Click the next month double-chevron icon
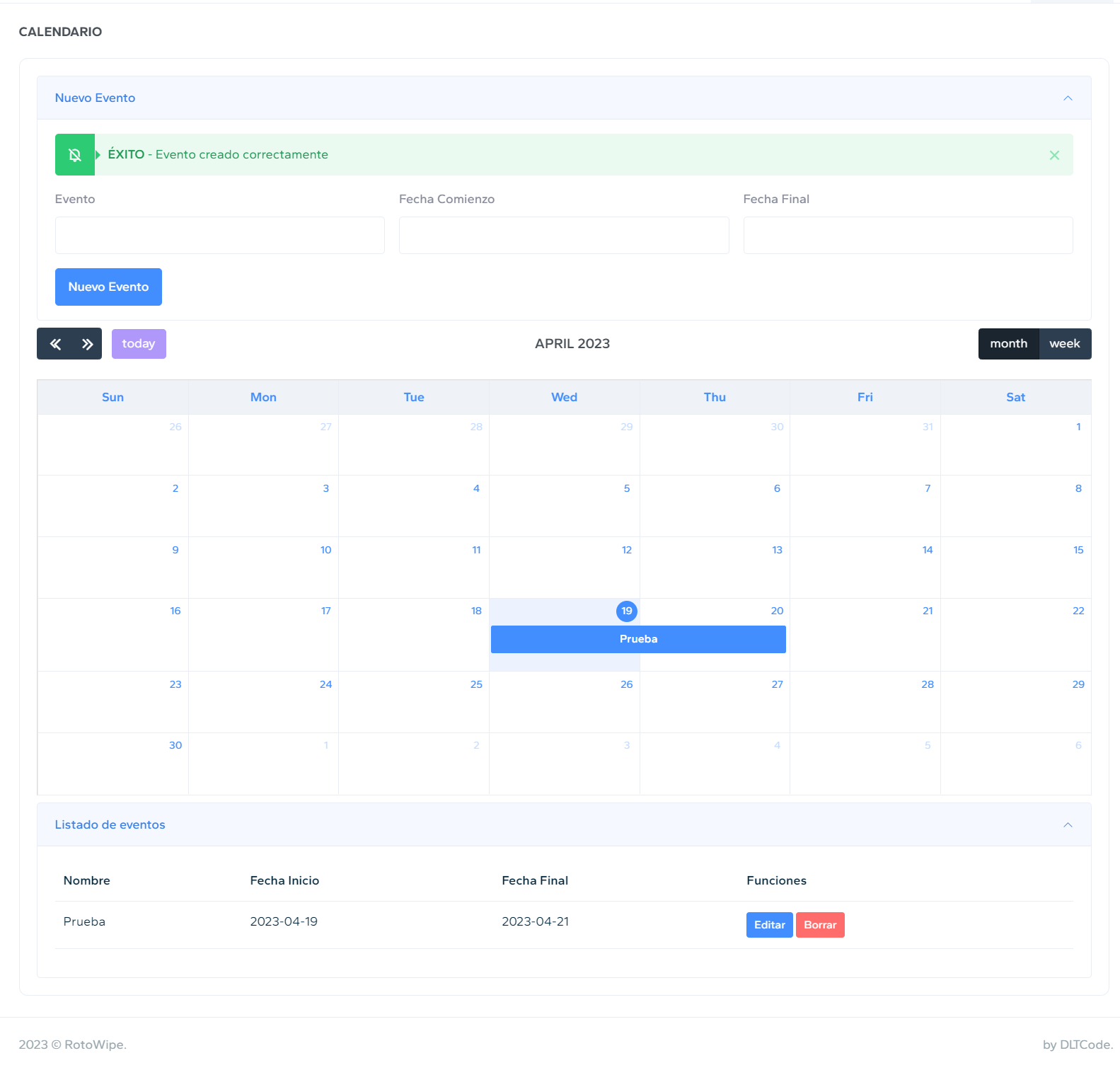The width and height of the screenshot is (1120, 1070). [87, 344]
